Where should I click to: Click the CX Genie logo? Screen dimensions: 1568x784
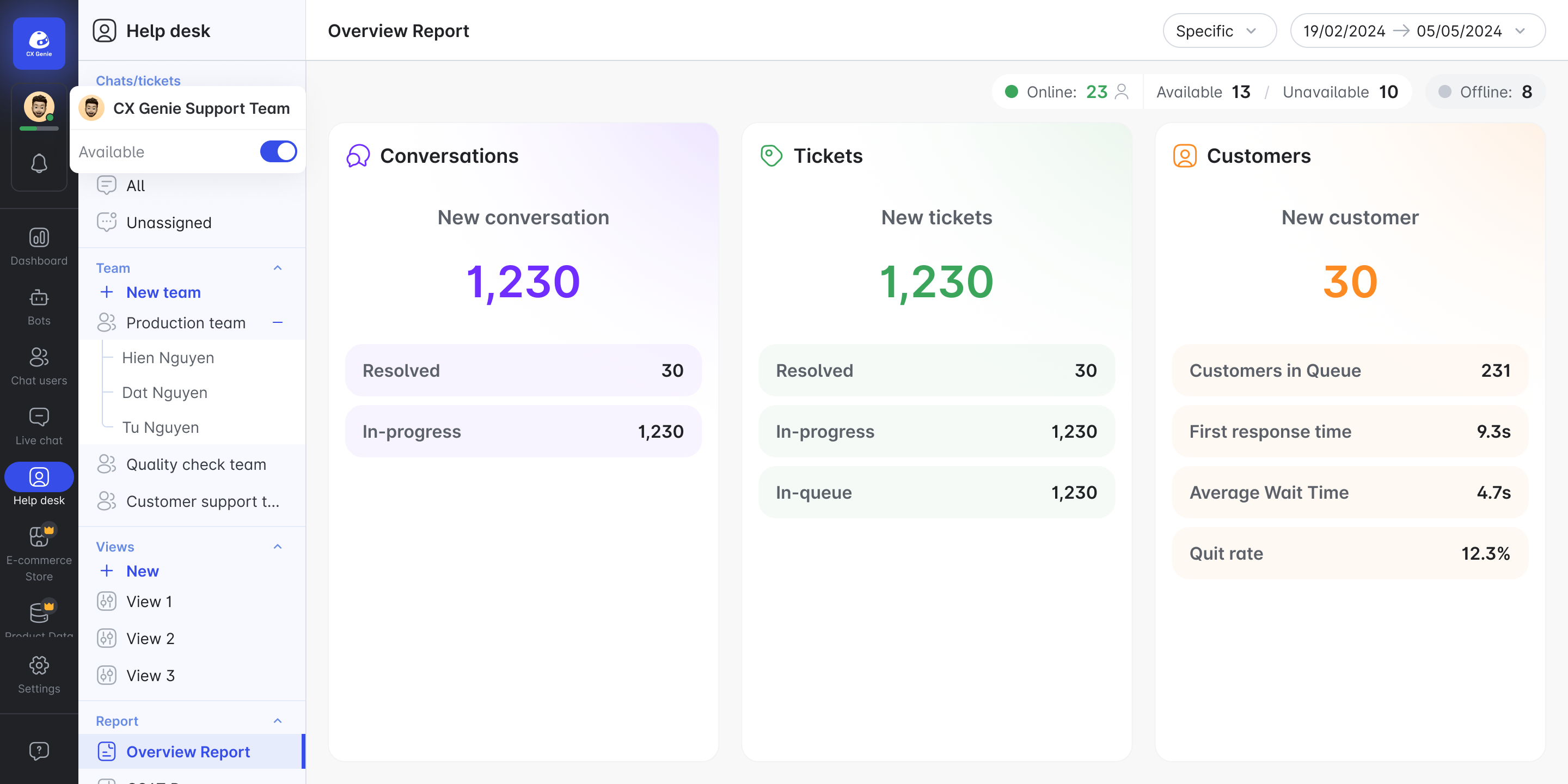click(x=39, y=42)
